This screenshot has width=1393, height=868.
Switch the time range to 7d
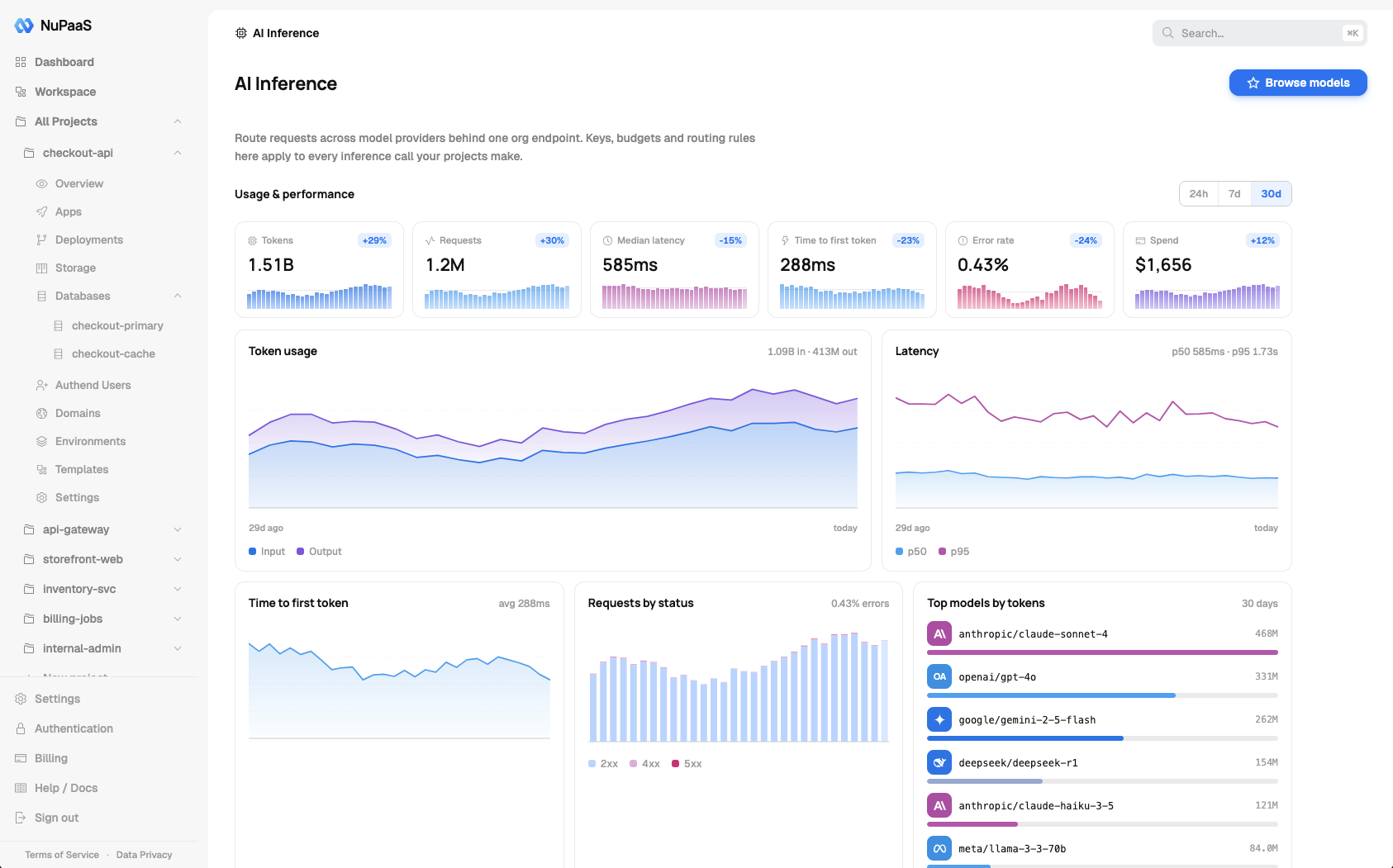1234,194
